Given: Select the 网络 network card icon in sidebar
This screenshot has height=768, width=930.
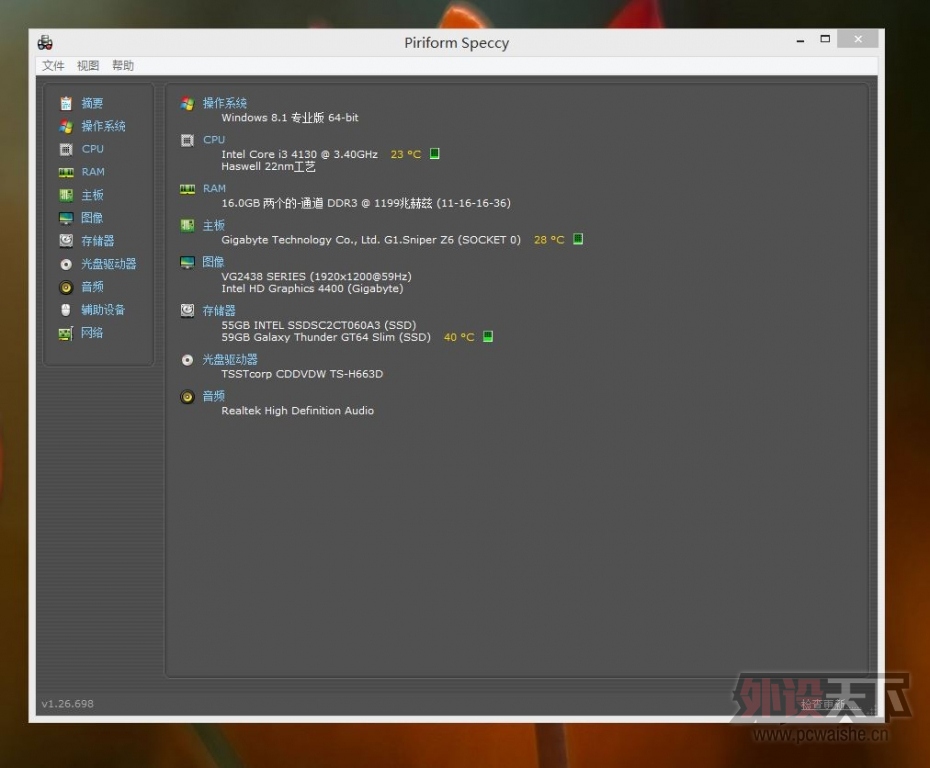Looking at the screenshot, I should [66, 333].
